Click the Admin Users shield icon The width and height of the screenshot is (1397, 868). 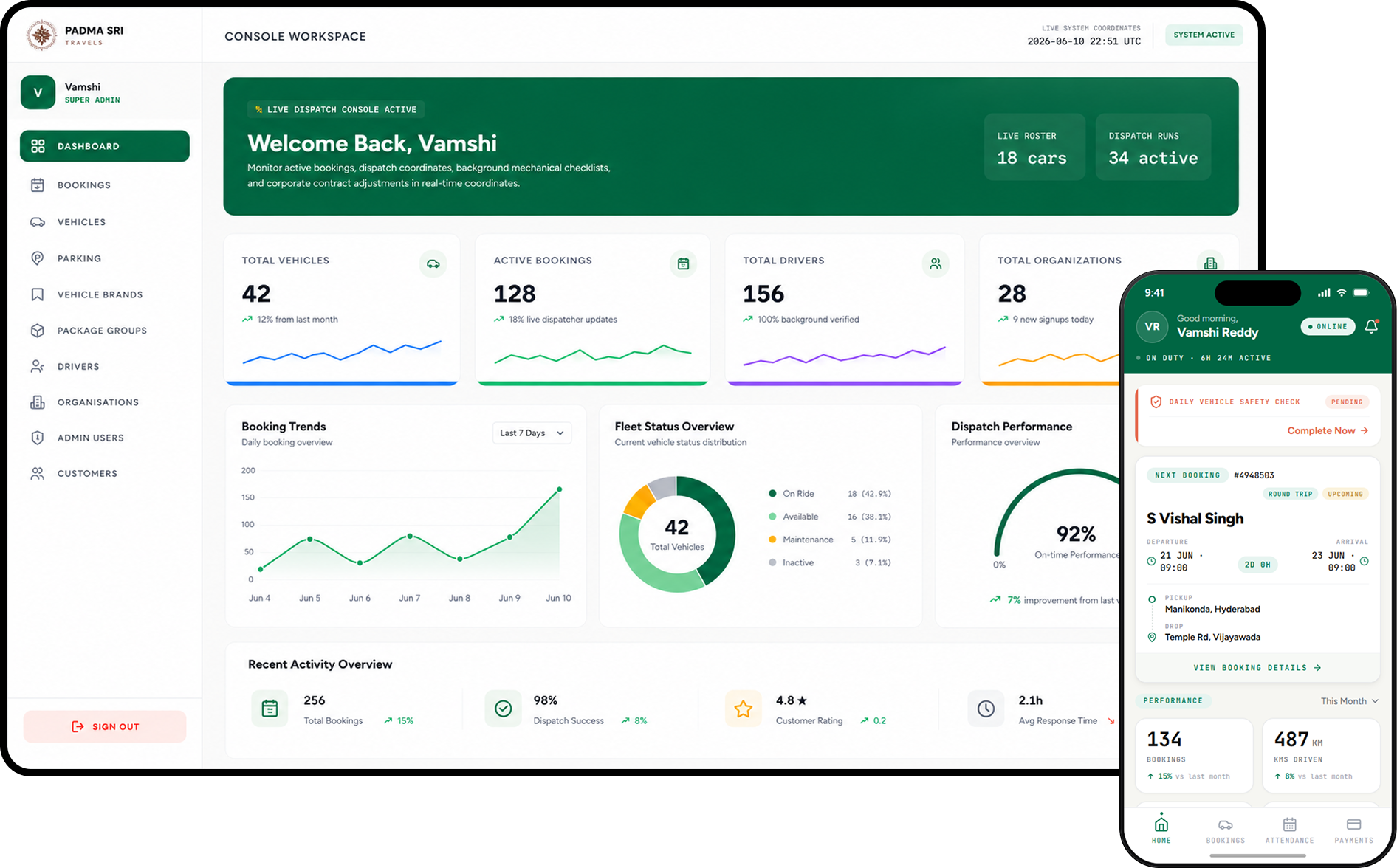coord(38,438)
